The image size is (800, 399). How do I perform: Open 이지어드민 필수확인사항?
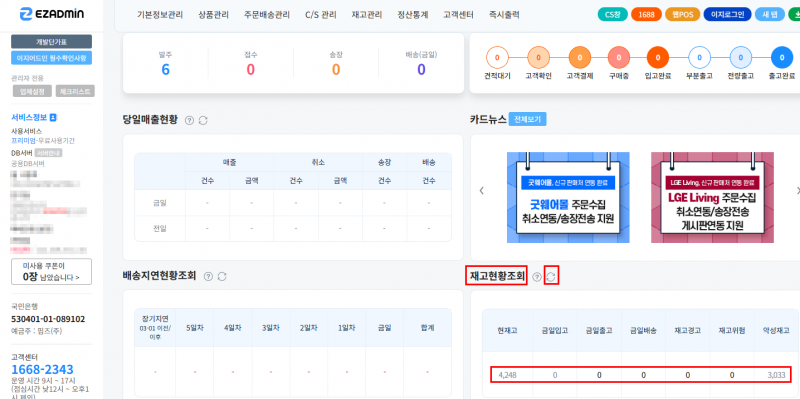[x=52, y=58]
